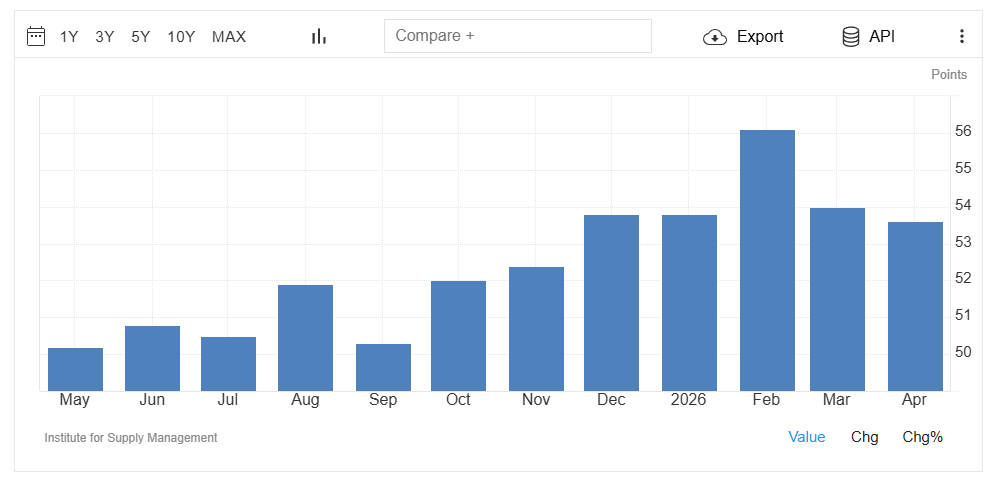Click the Jul bar in chart
This screenshot has height=485, width=995.
pyautogui.click(x=228, y=364)
